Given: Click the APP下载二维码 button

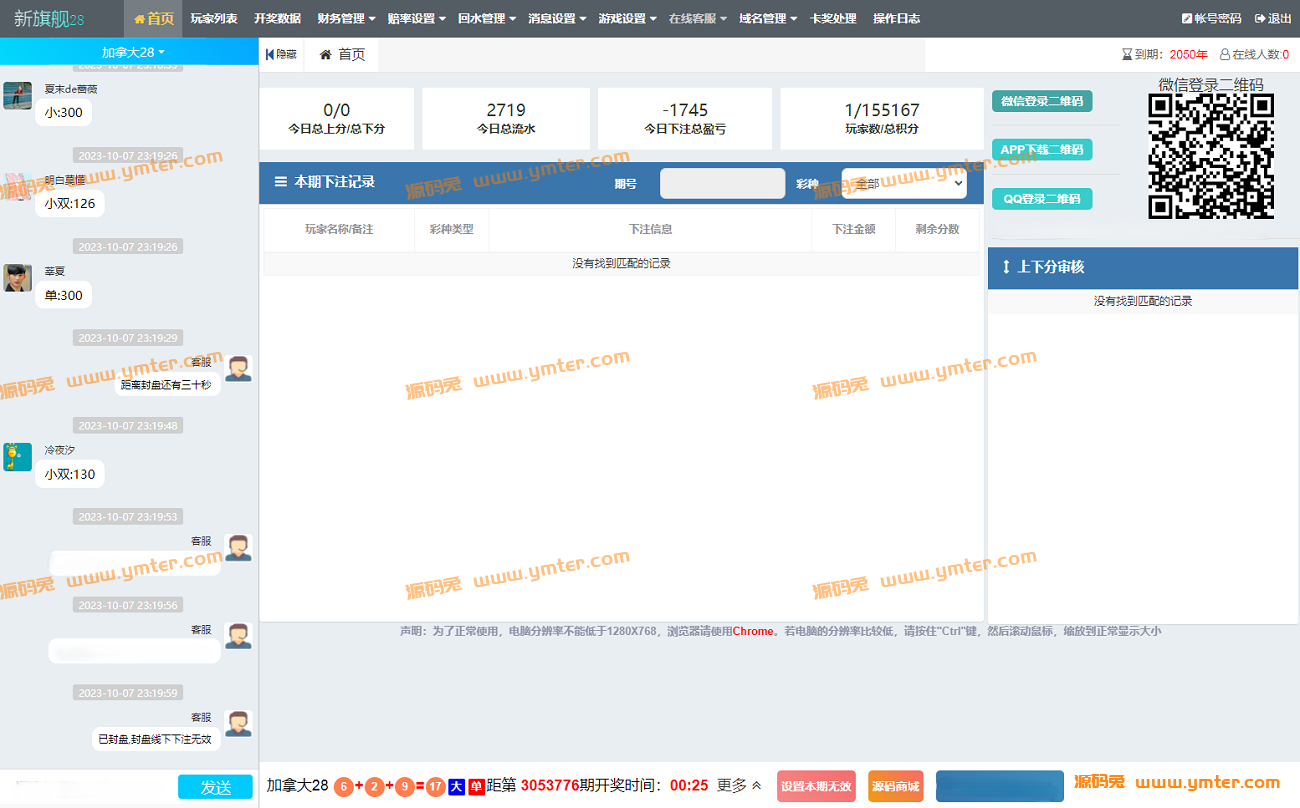Looking at the screenshot, I should click(x=1042, y=150).
